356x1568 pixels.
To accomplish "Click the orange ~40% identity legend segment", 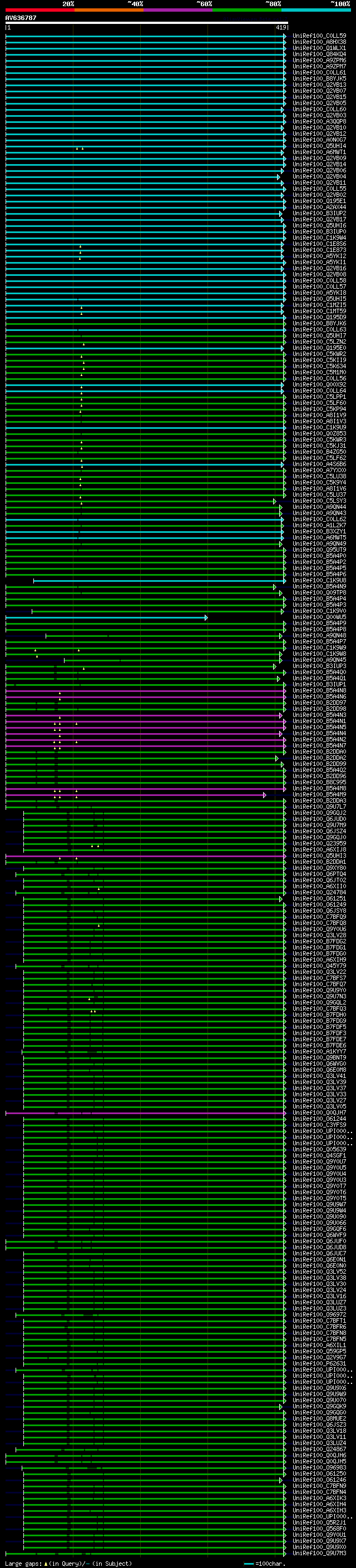I will tap(109, 10).
